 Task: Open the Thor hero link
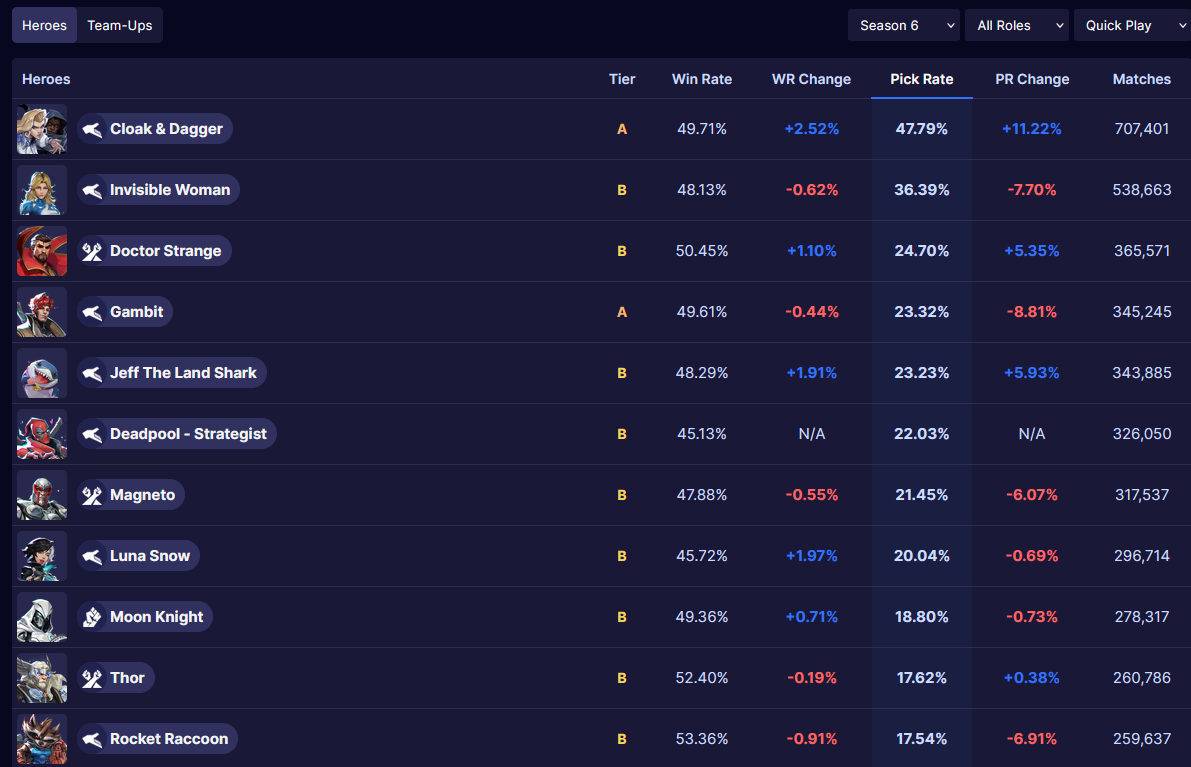(116, 678)
